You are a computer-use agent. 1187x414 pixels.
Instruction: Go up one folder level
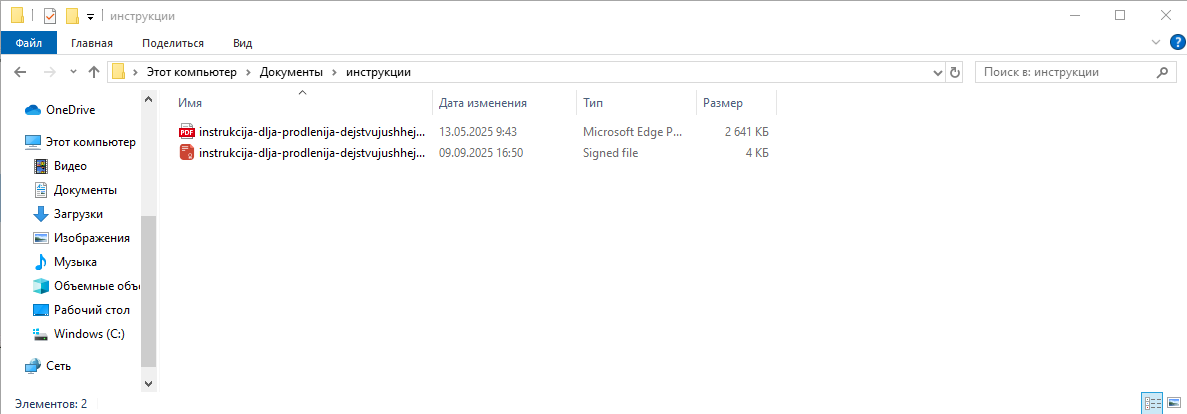(94, 72)
